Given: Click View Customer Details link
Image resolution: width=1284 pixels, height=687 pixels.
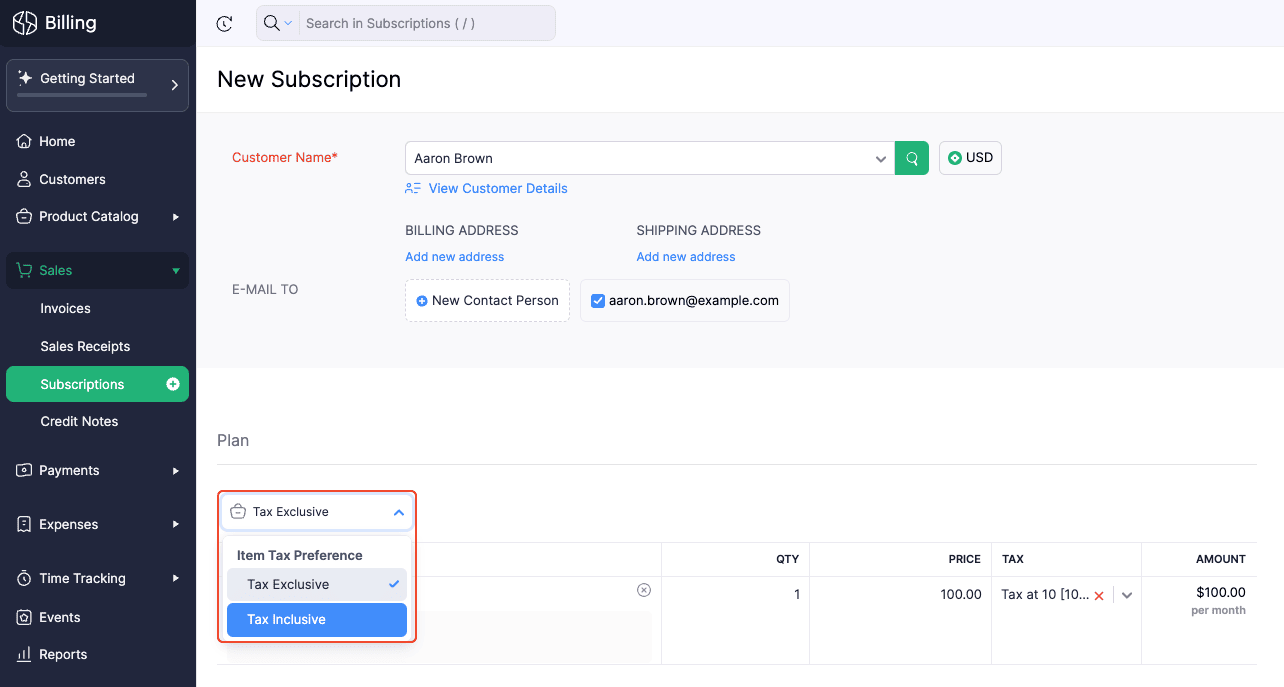Looking at the screenshot, I should (x=497, y=188).
